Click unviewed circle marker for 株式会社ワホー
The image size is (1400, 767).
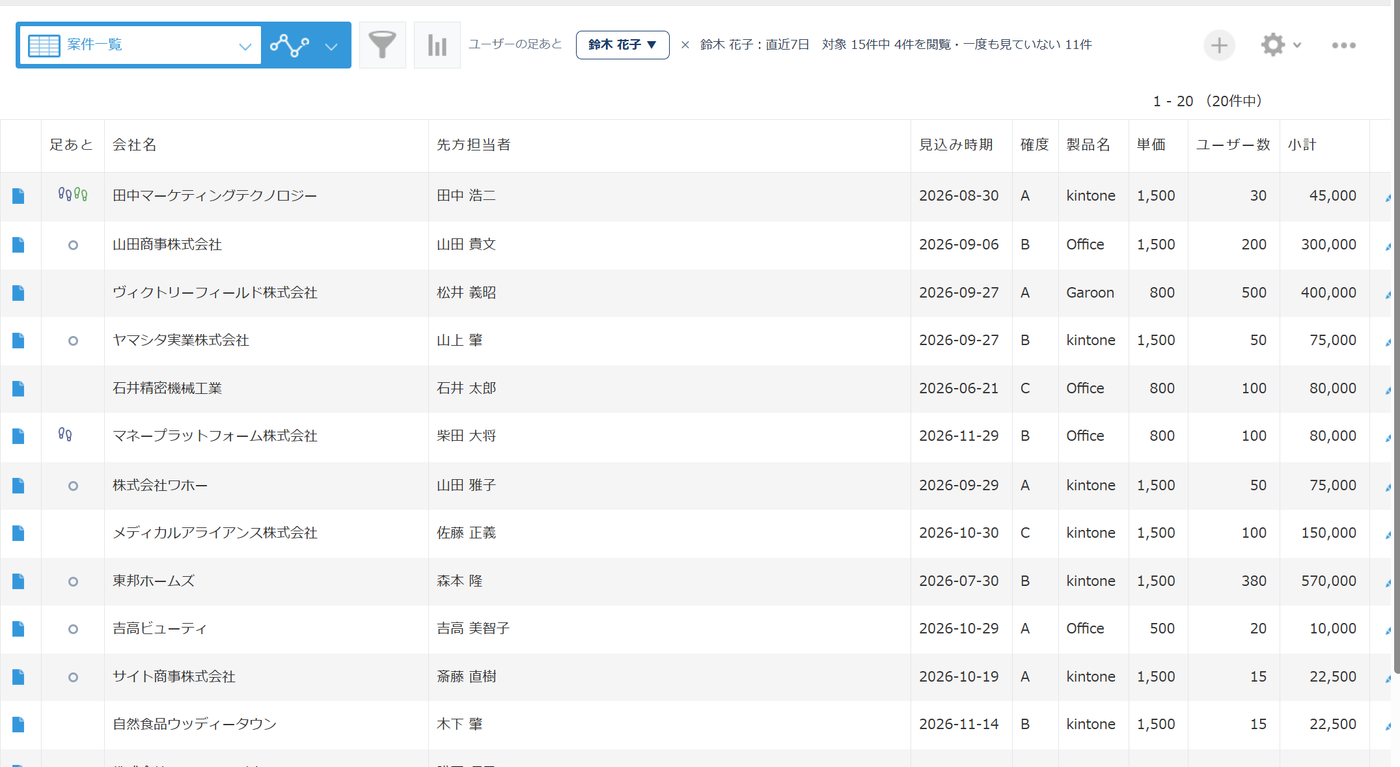click(73, 486)
